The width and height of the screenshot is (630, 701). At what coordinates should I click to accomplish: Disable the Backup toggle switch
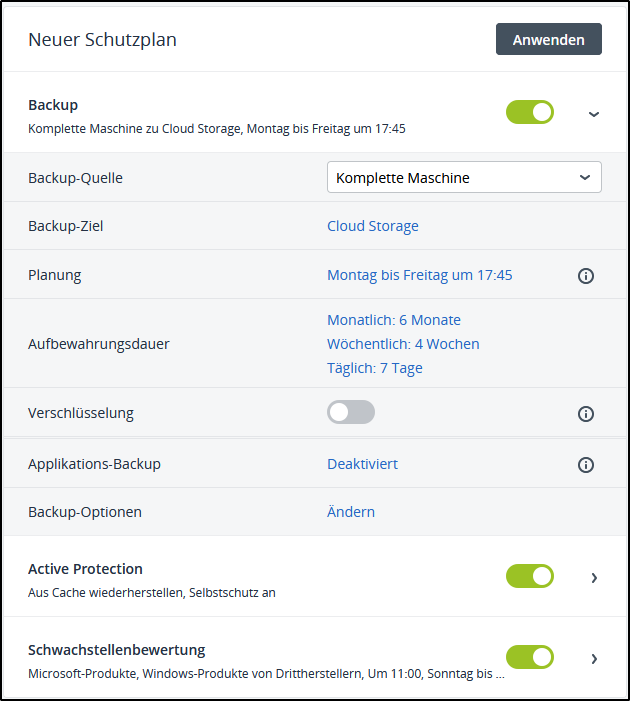coord(530,112)
